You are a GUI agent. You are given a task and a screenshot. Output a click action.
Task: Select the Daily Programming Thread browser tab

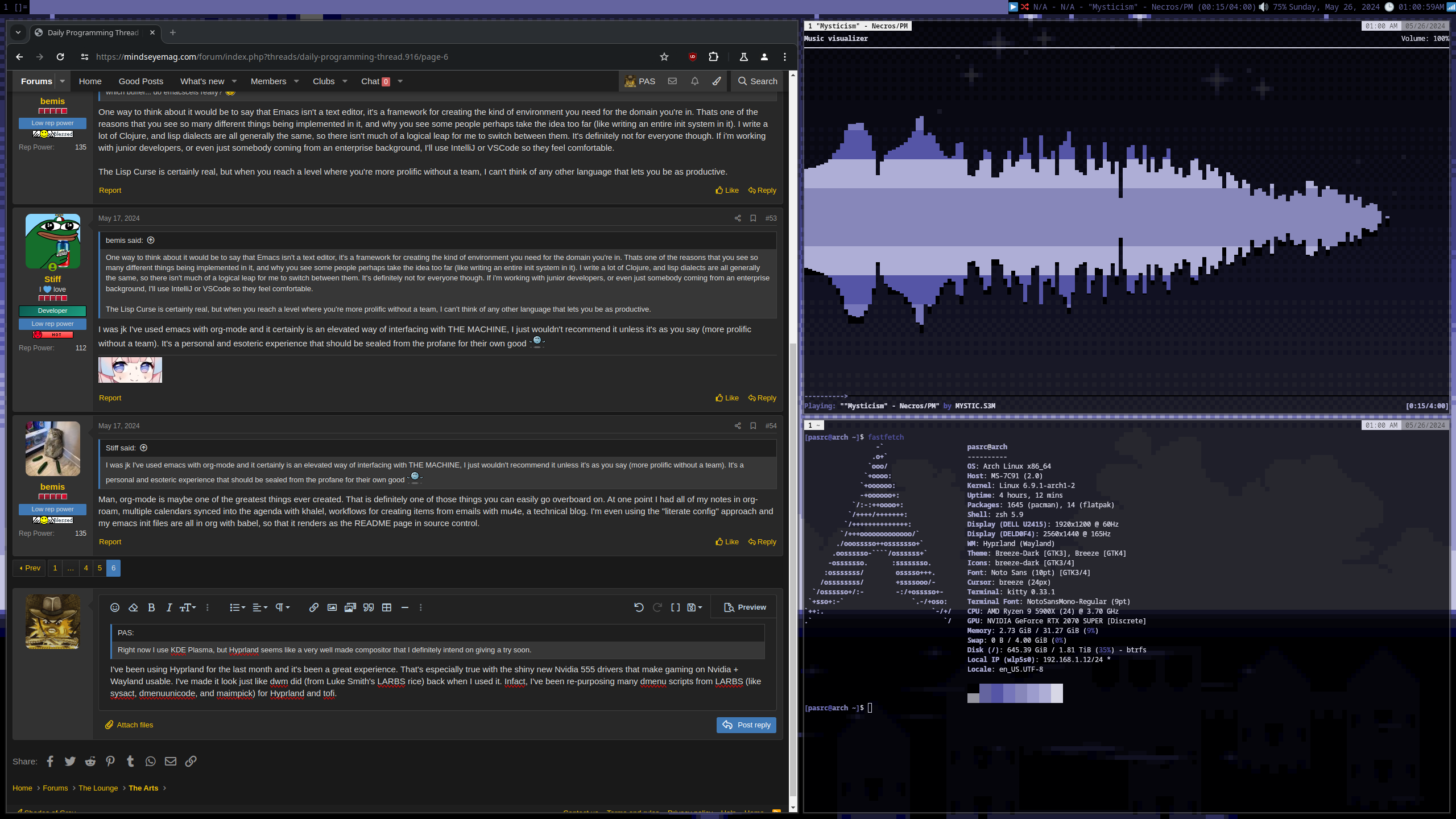[x=94, y=32]
